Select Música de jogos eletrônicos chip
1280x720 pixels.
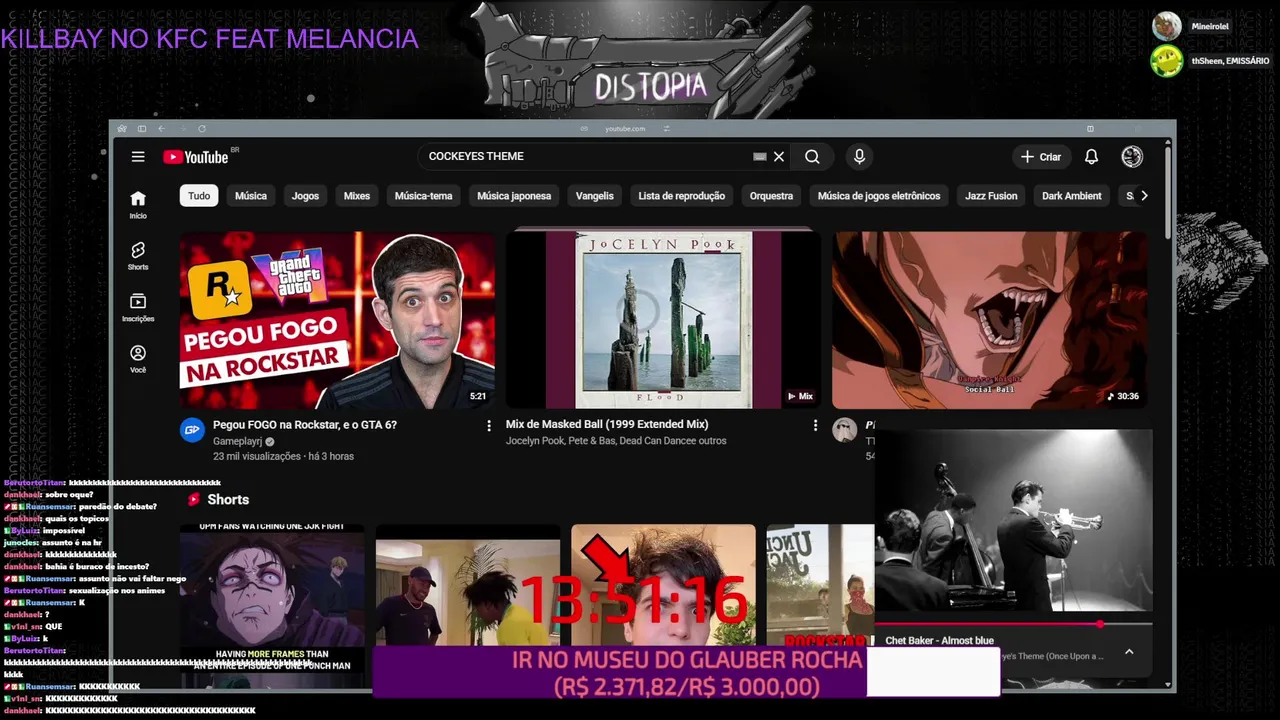(879, 196)
